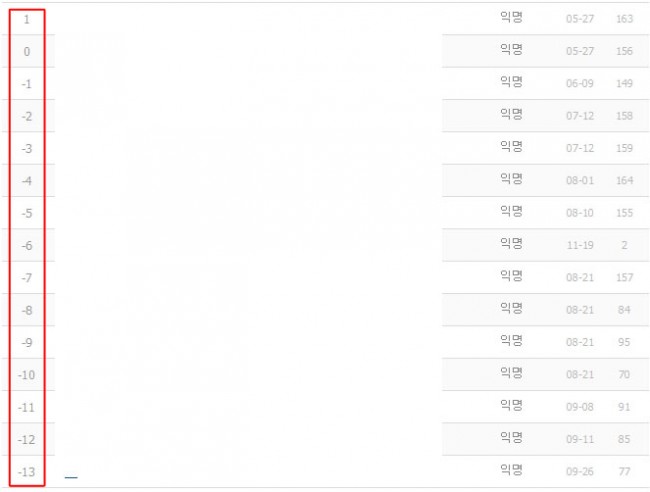Click the view count 163
This screenshot has width=650, height=492.
tap(625, 19)
